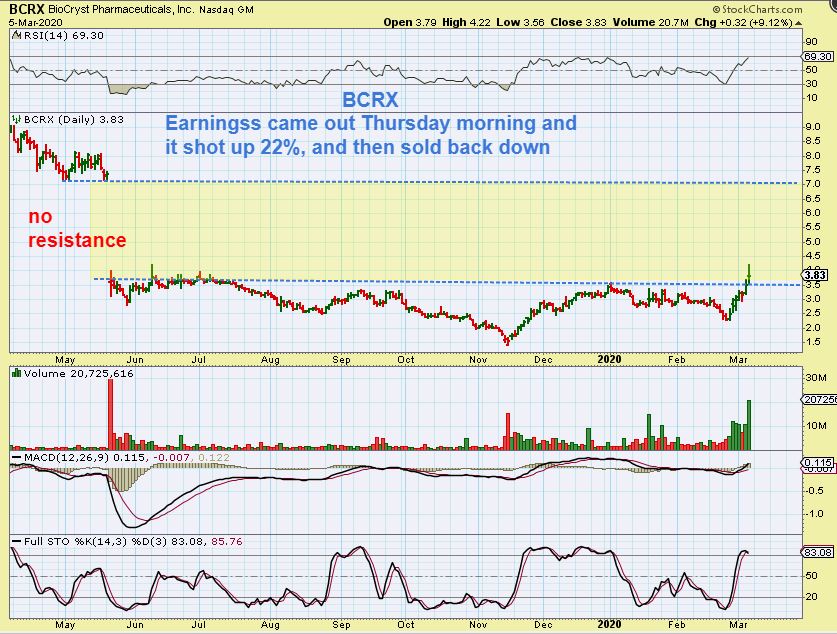Click the BCRX (Daily) 3.83 price label
The height and width of the screenshot is (634, 837).
[x=74, y=120]
